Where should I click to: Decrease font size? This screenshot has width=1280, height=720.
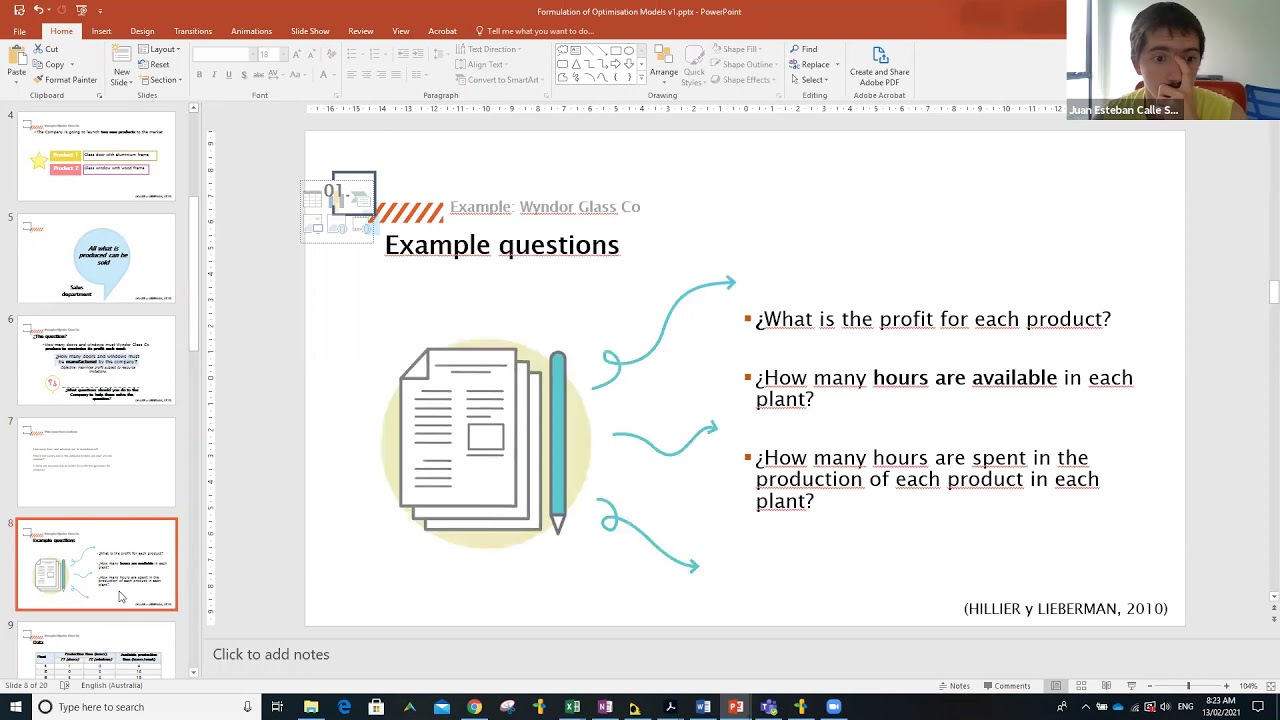pos(311,54)
